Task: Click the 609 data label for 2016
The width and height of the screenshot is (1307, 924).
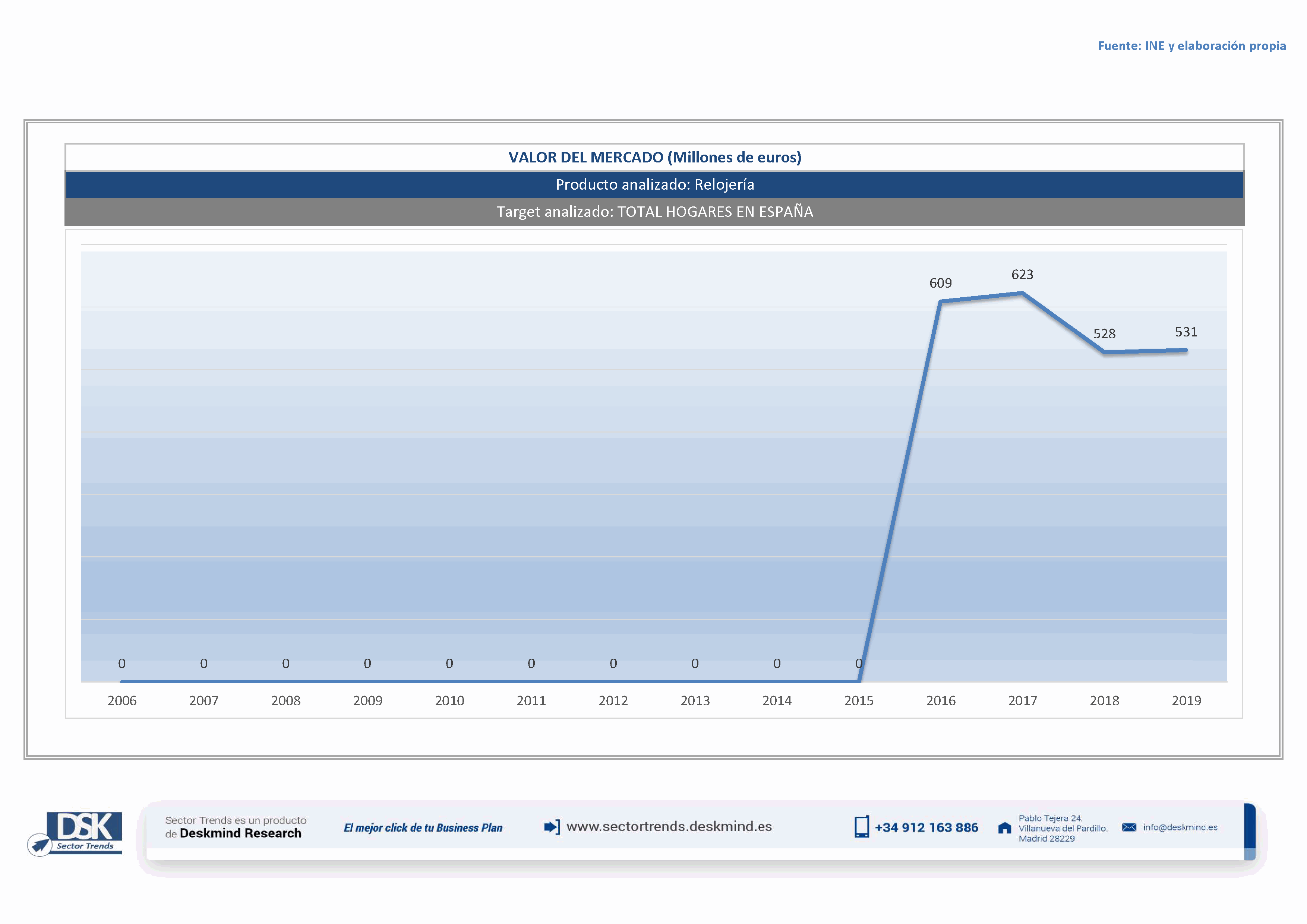Action: (940, 283)
